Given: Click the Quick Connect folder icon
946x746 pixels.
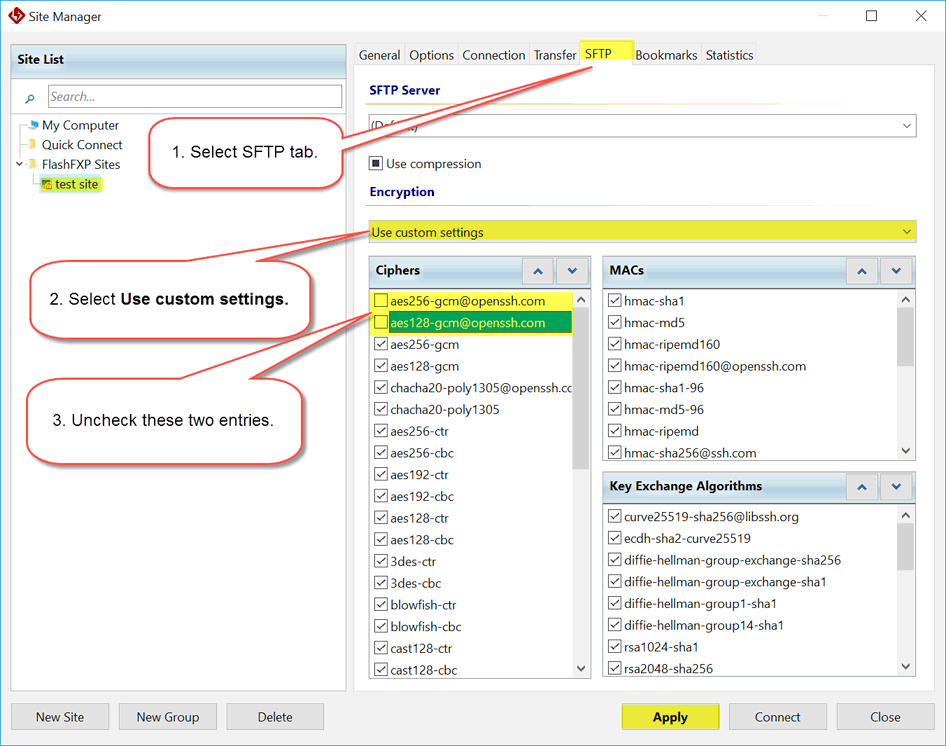Looking at the screenshot, I should click(x=33, y=144).
